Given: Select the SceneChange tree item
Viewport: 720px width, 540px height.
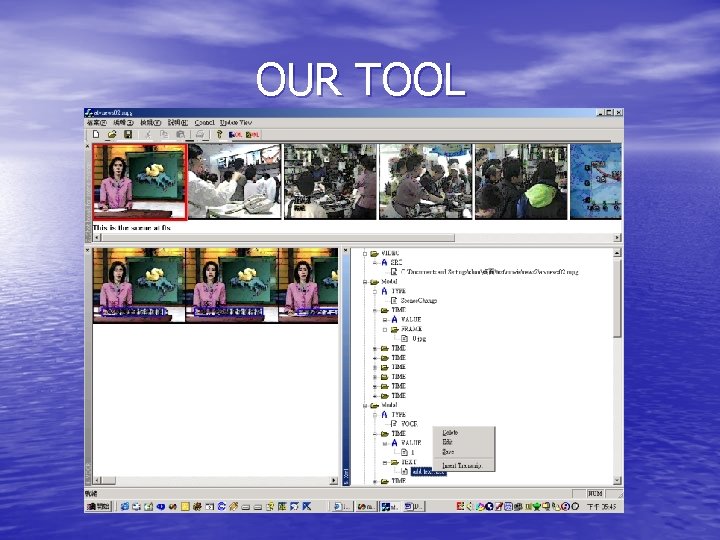Looking at the screenshot, I should pyautogui.click(x=418, y=301).
